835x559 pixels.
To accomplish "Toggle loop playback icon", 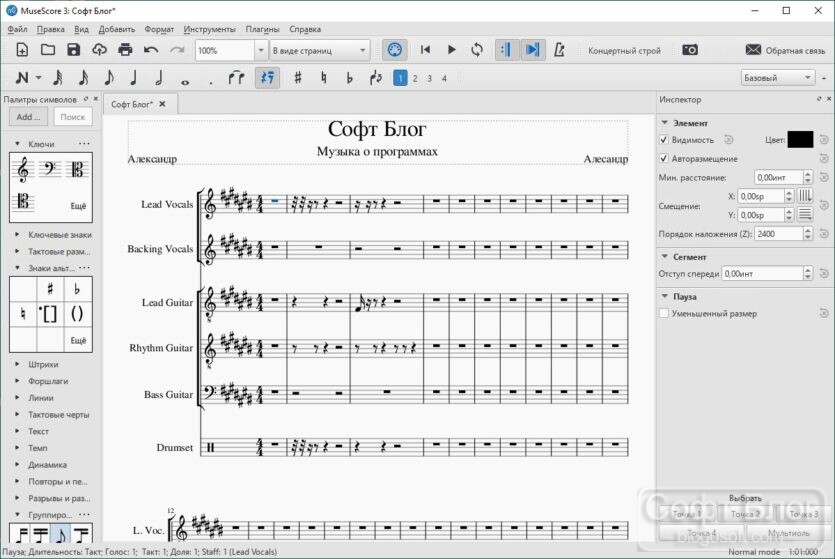I will tap(477, 50).
